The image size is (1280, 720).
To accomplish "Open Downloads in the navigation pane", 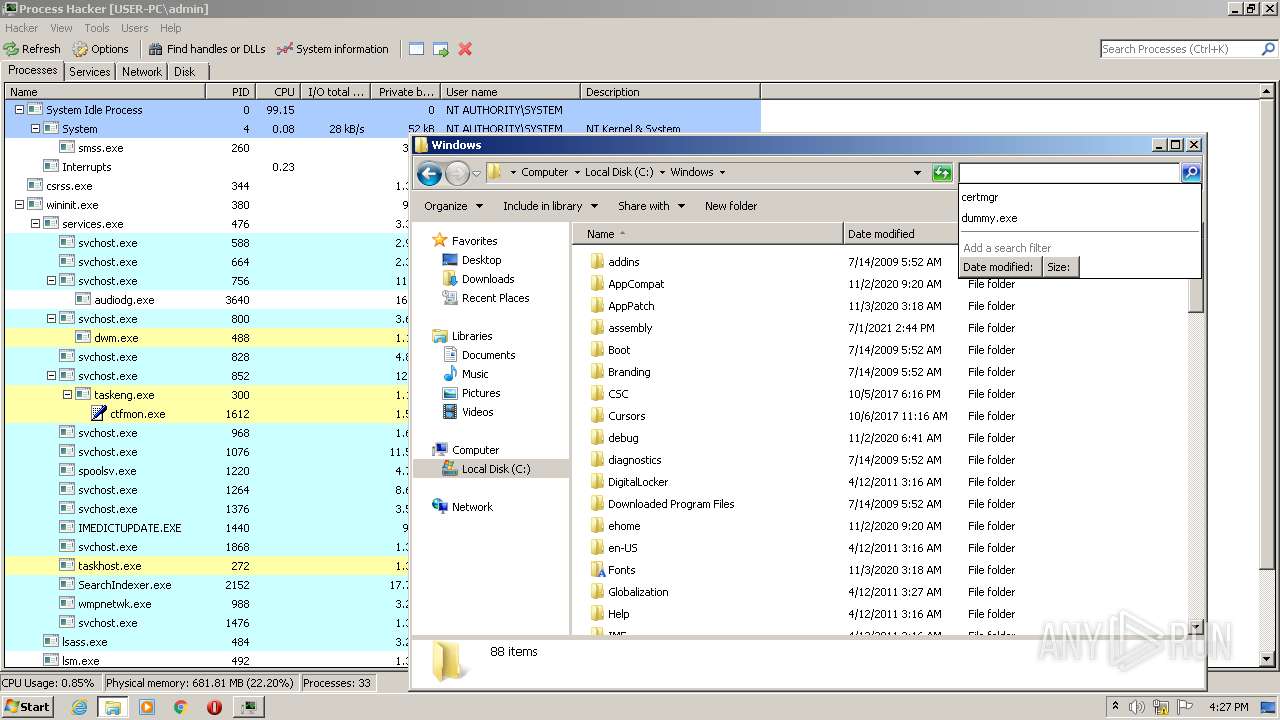I will [x=487, y=279].
